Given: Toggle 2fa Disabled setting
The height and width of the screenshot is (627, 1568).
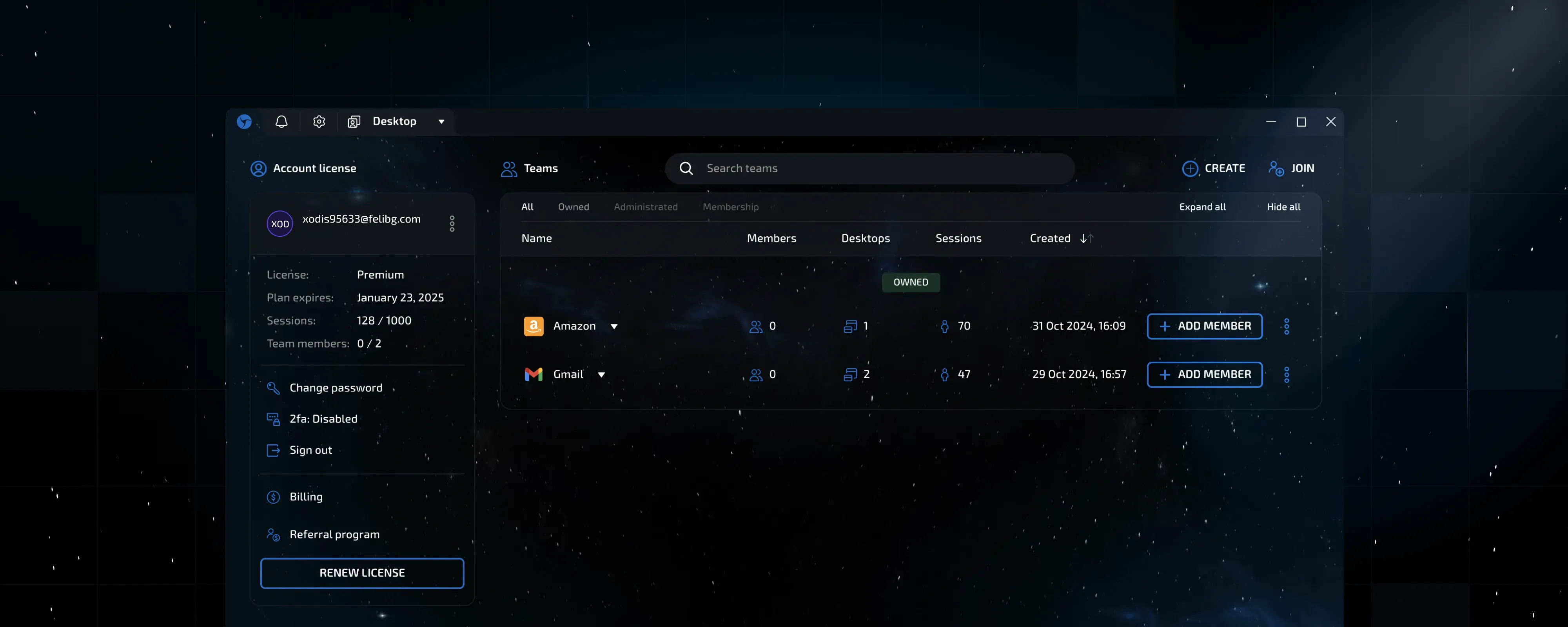Looking at the screenshot, I should click(x=323, y=419).
